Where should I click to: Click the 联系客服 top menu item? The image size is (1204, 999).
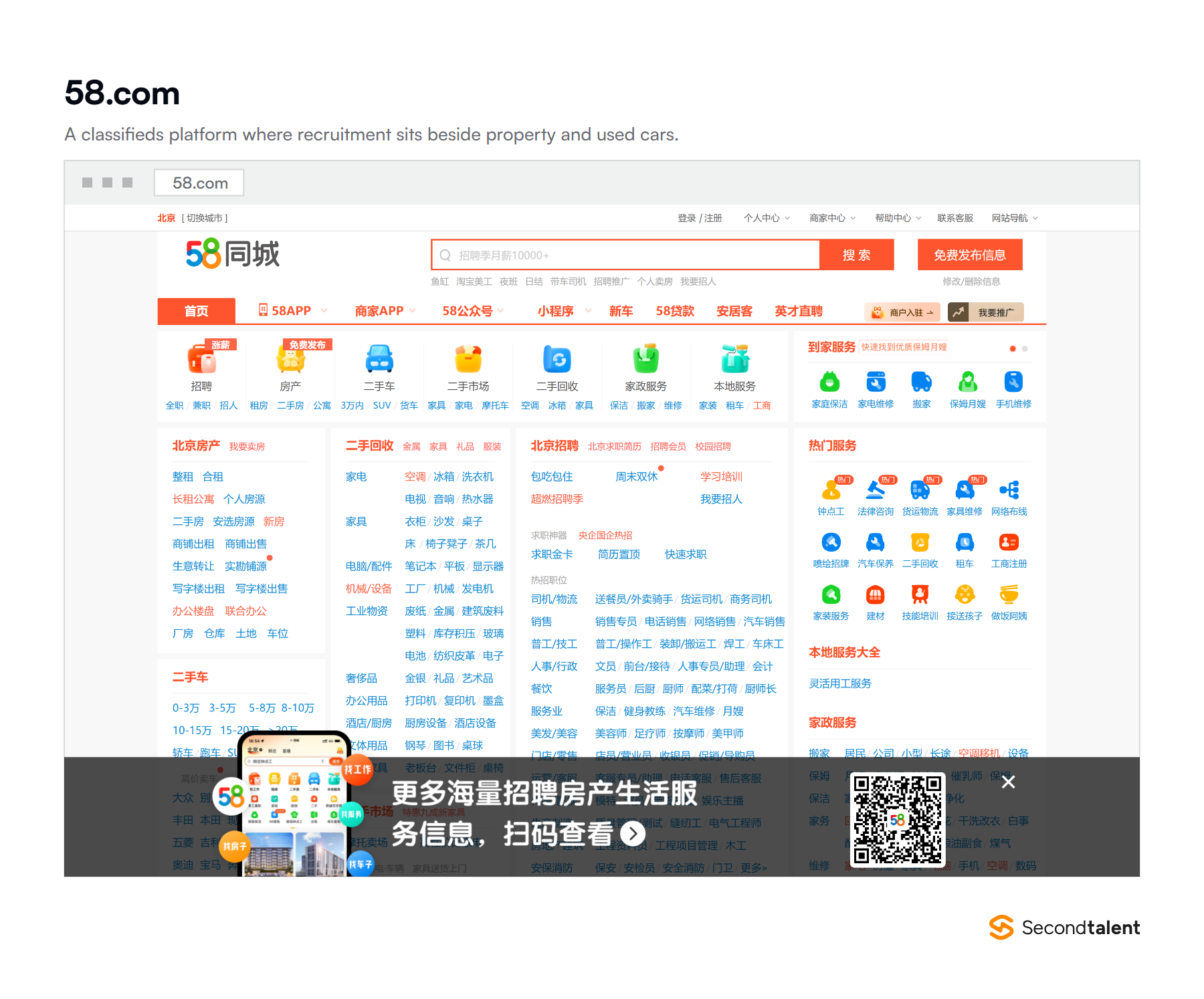(x=955, y=218)
